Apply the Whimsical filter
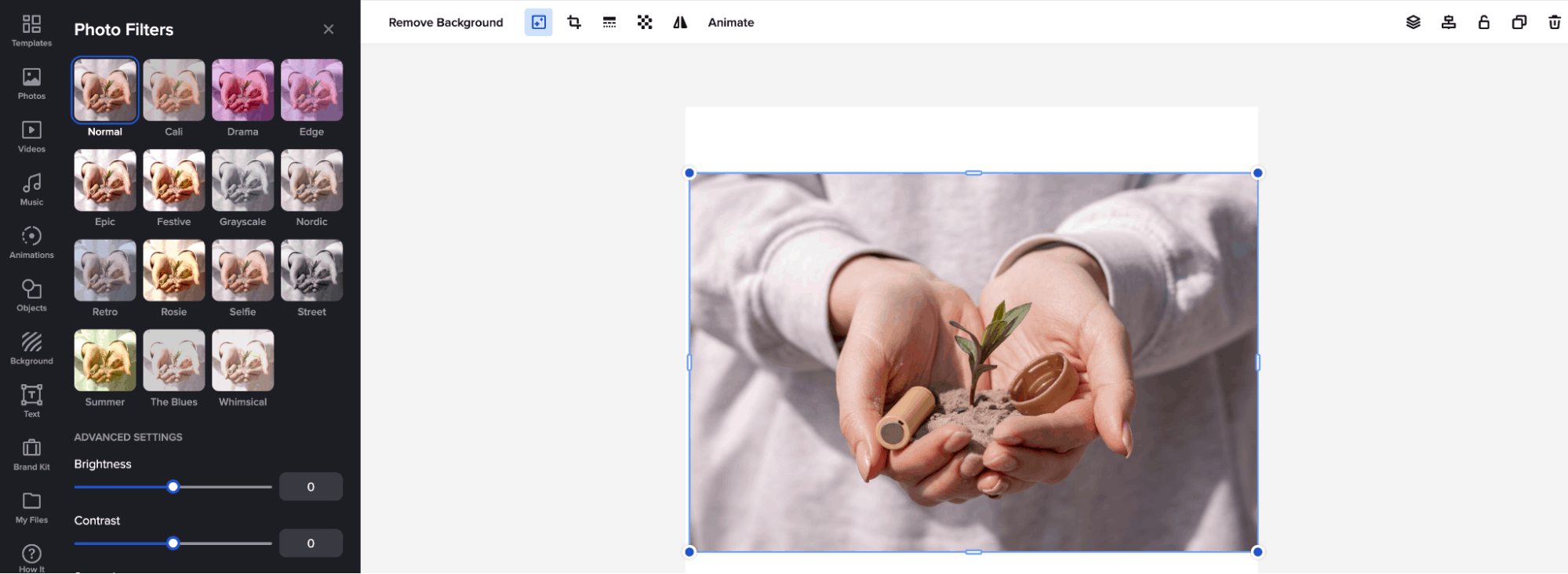1568x574 pixels. click(243, 361)
